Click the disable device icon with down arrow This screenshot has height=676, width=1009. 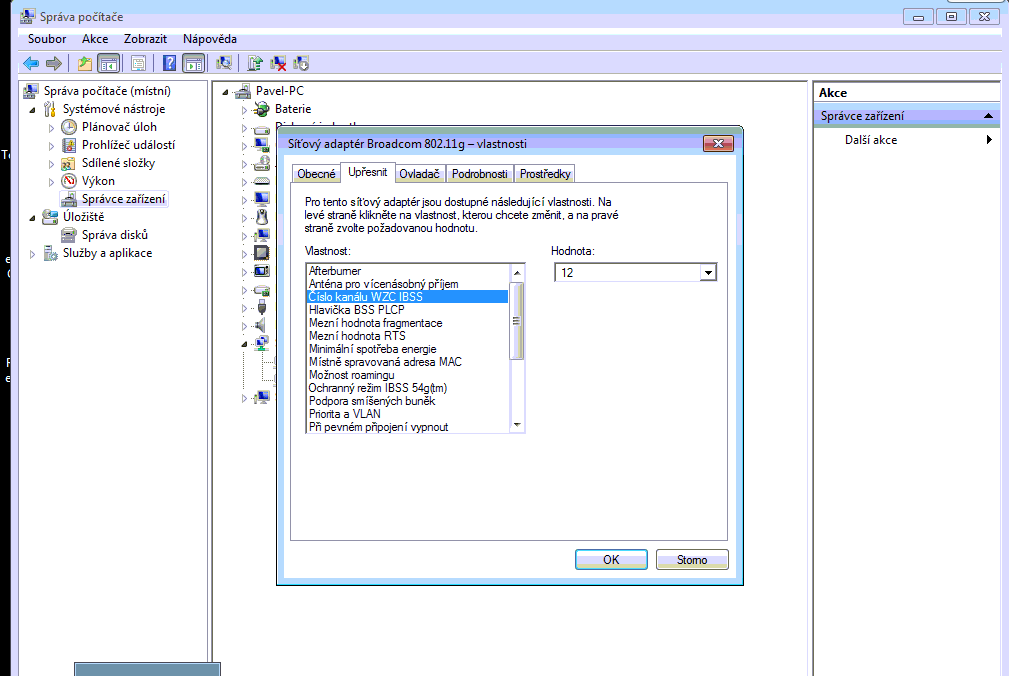pos(301,63)
